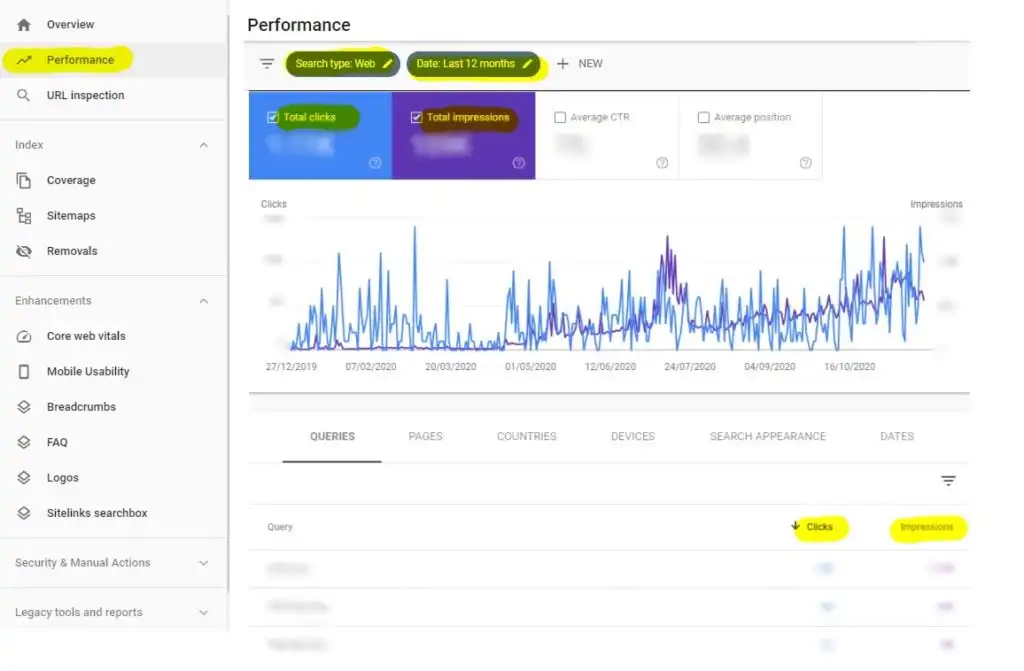
Task: Edit the Date: Last 12 months filter
Action: coord(474,64)
